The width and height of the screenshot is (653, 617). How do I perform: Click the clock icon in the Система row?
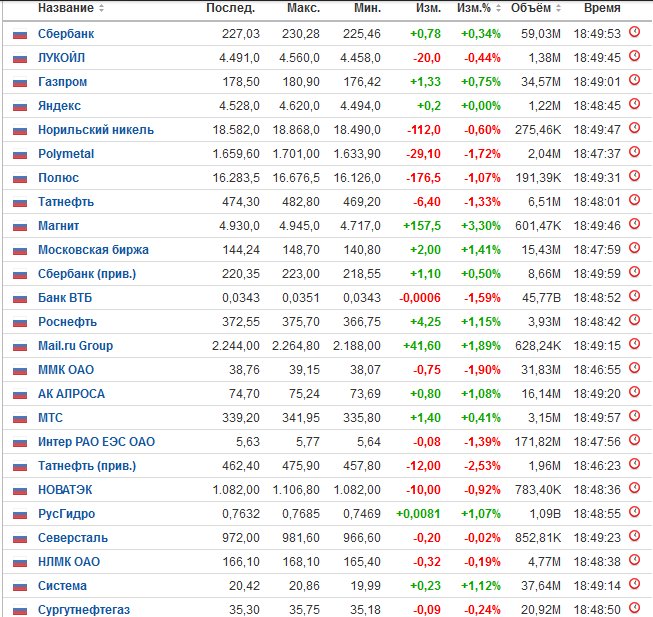(634, 584)
